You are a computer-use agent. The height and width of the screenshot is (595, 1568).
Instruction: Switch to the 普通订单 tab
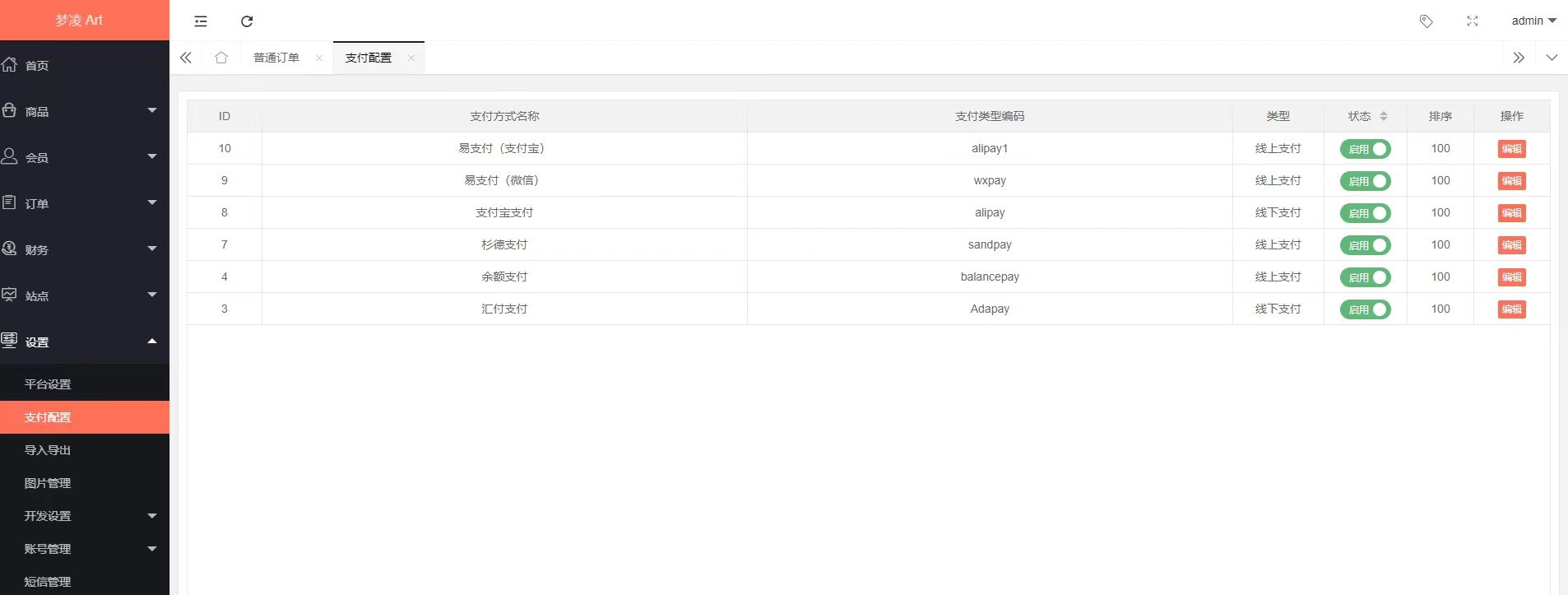pos(276,58)
